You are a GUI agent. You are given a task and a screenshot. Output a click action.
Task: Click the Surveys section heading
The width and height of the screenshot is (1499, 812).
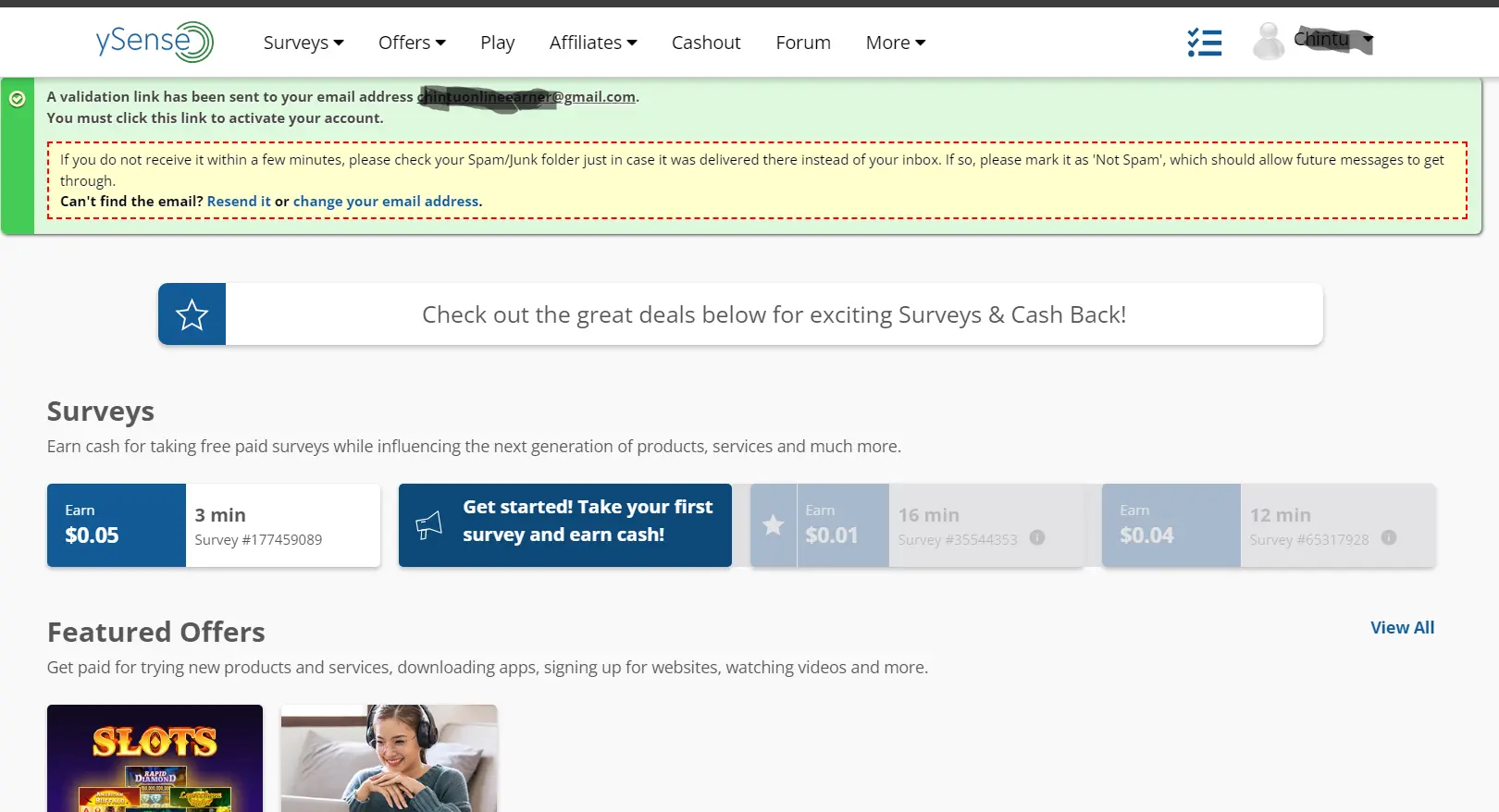pyautogui.click(x=101, y=411)
